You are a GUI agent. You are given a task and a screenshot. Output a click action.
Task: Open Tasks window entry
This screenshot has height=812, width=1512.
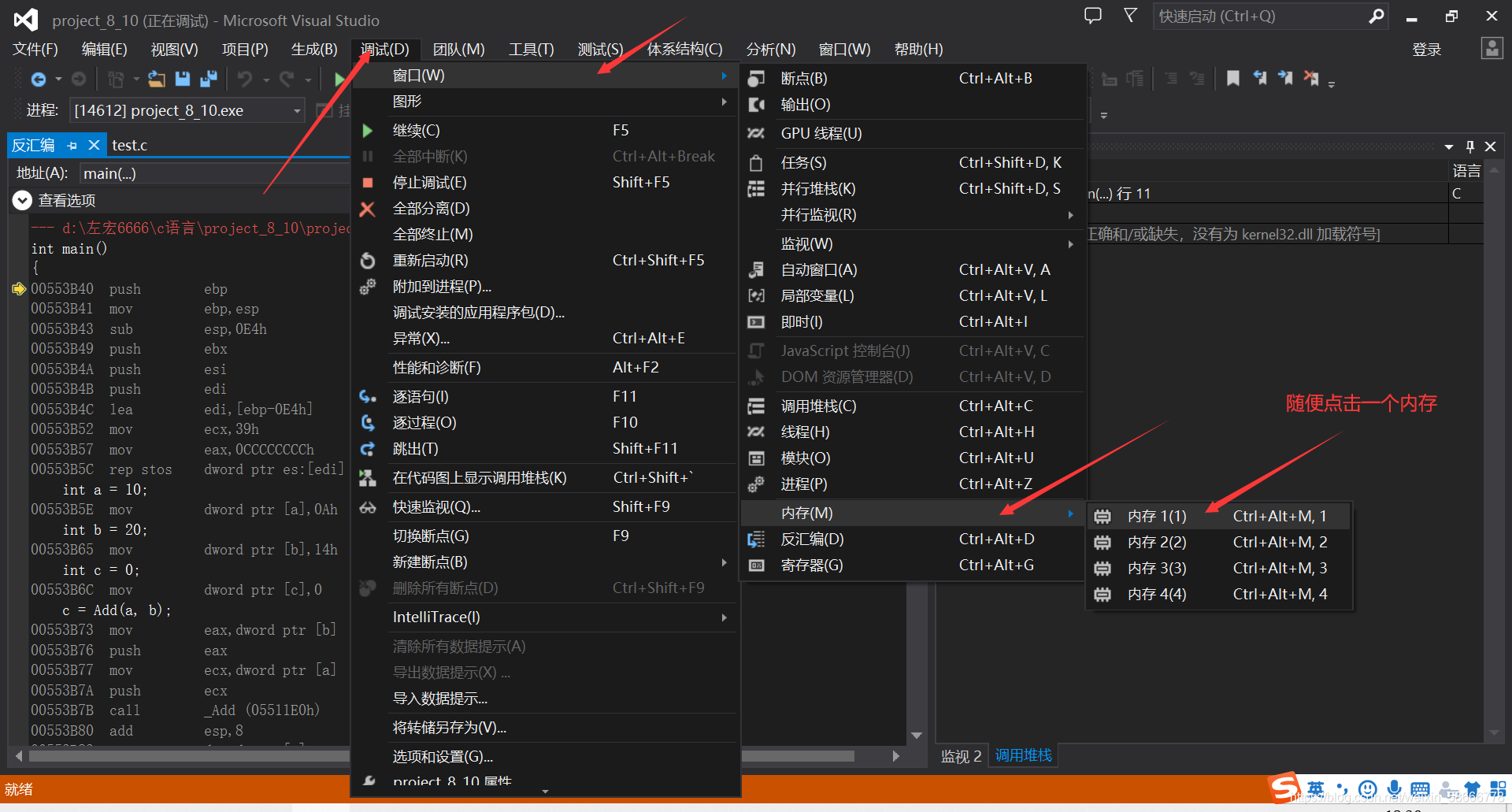(x=913, y=162)
